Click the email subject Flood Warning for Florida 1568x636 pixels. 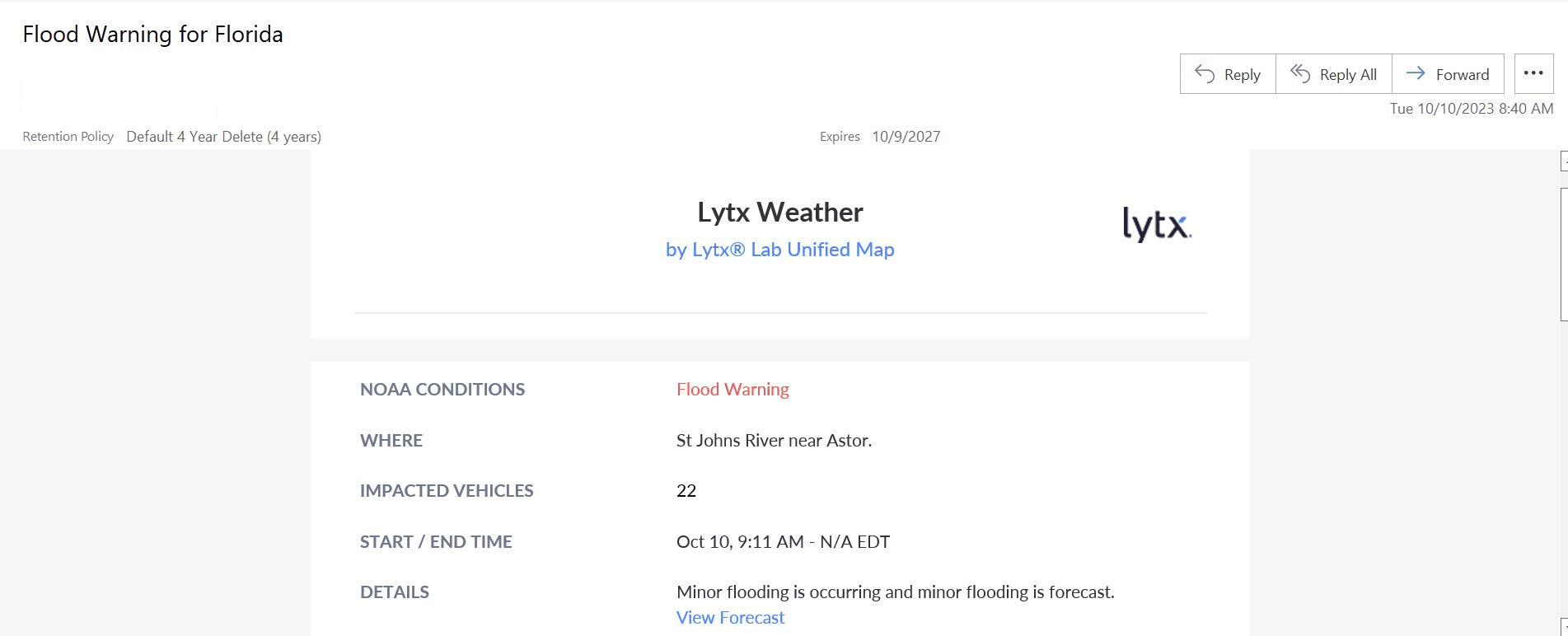pyautogui.click(x=152, y=35)
